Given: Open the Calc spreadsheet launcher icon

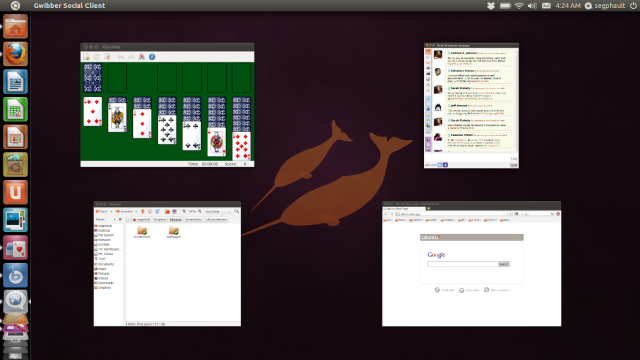Looking at the screenshot, I should click(x=16, y=109).
